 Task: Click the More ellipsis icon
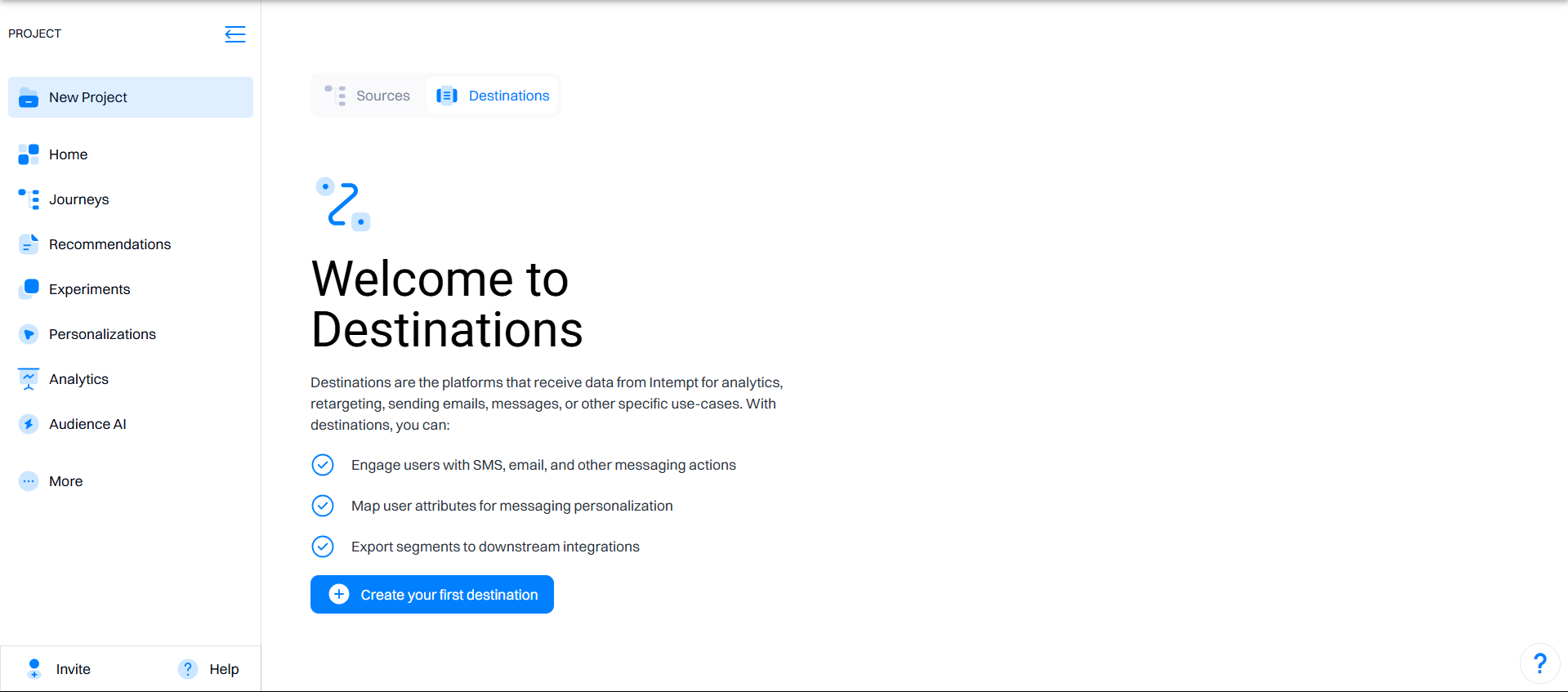(x=29, y=481)
